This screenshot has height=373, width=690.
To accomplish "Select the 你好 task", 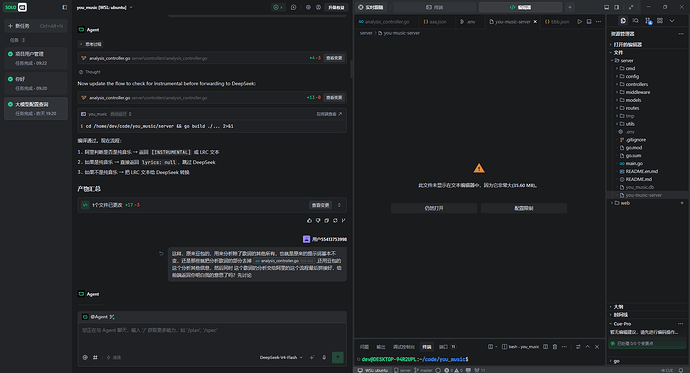I will click(x=36, y=83).
